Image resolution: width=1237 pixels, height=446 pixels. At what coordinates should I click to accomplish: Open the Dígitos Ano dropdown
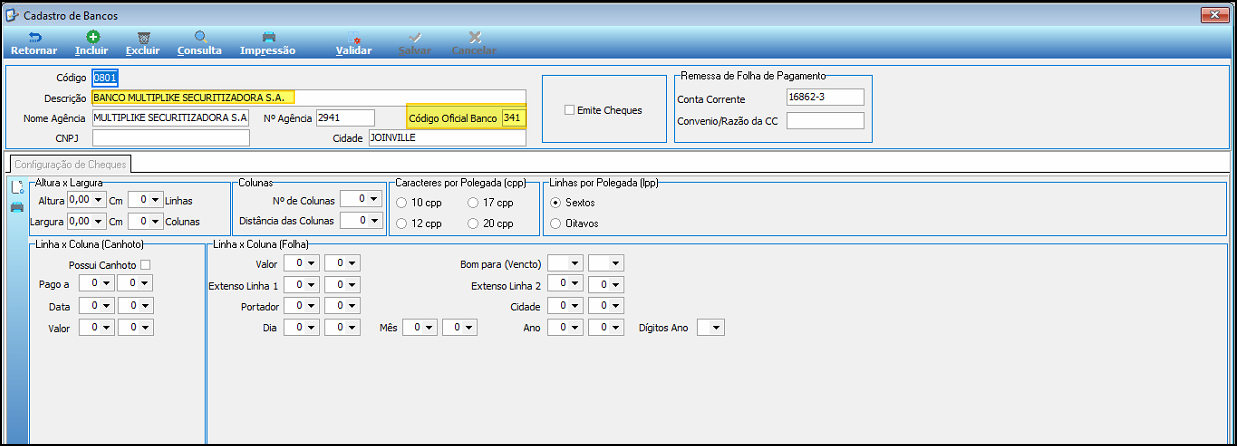click(710, 327)
